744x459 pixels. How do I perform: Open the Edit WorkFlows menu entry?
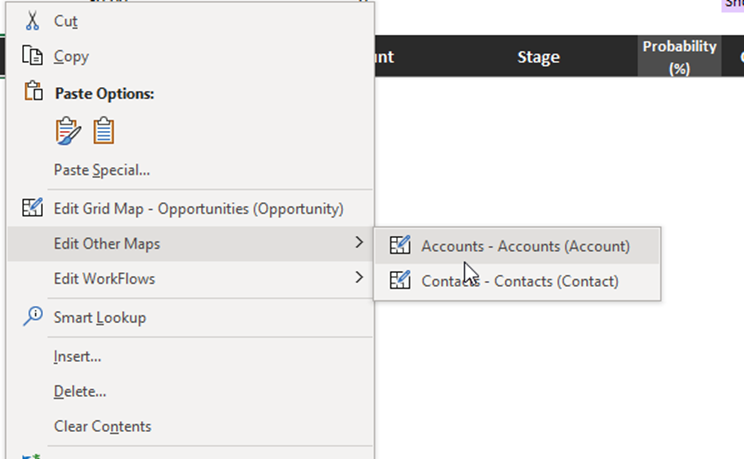point(104,279)
